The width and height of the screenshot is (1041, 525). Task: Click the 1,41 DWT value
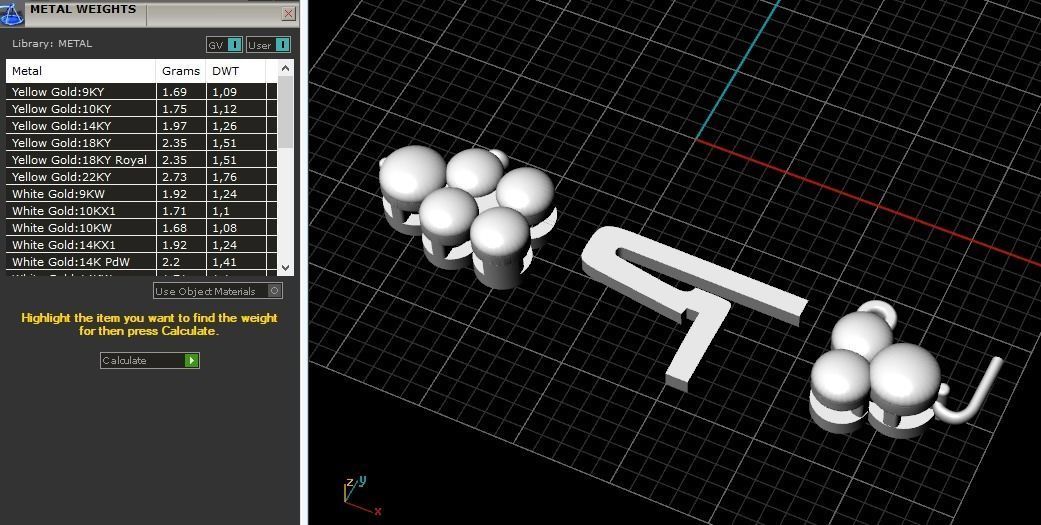click(x=224, y=262)
